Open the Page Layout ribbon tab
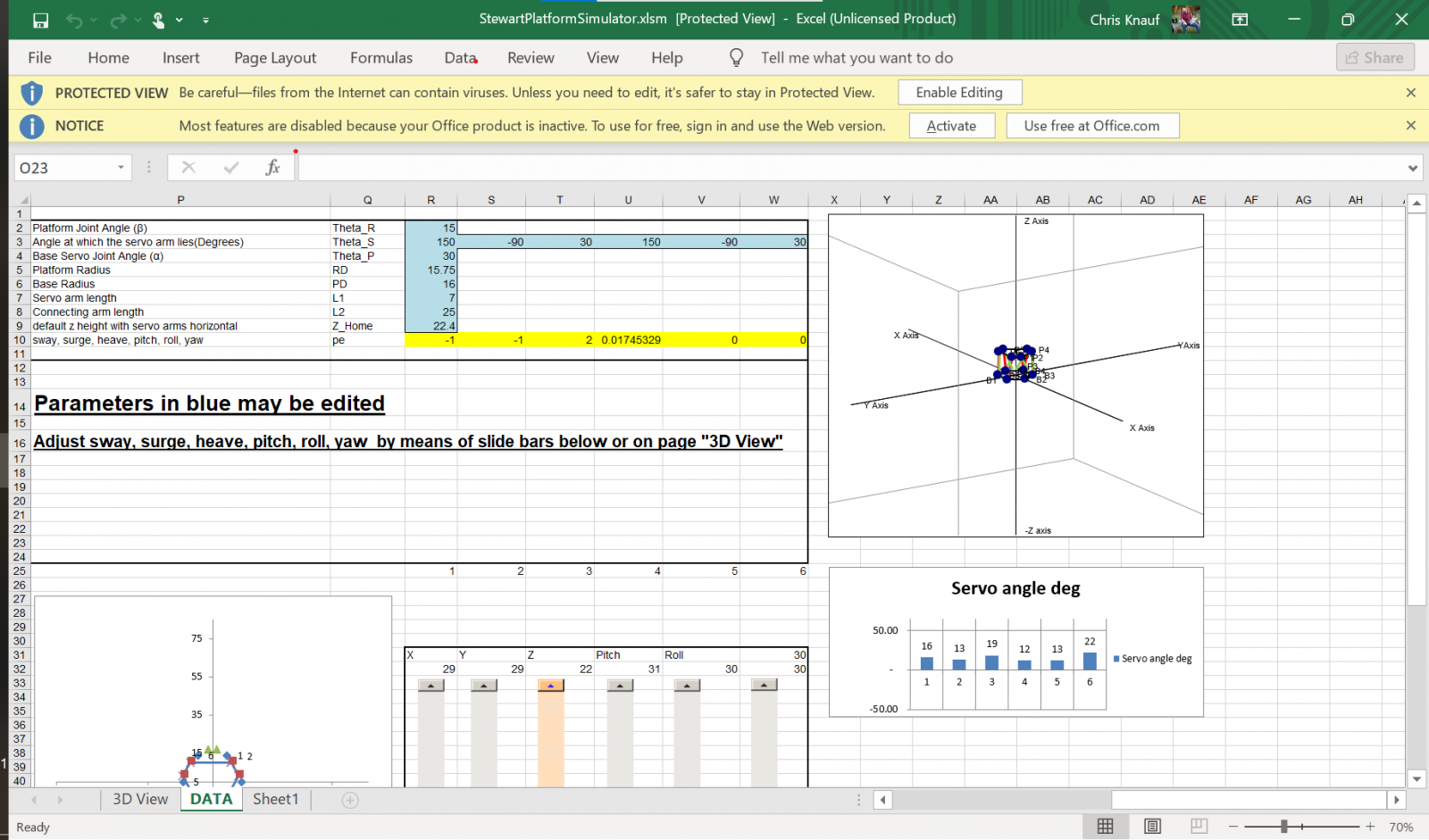 coord(275,58)
